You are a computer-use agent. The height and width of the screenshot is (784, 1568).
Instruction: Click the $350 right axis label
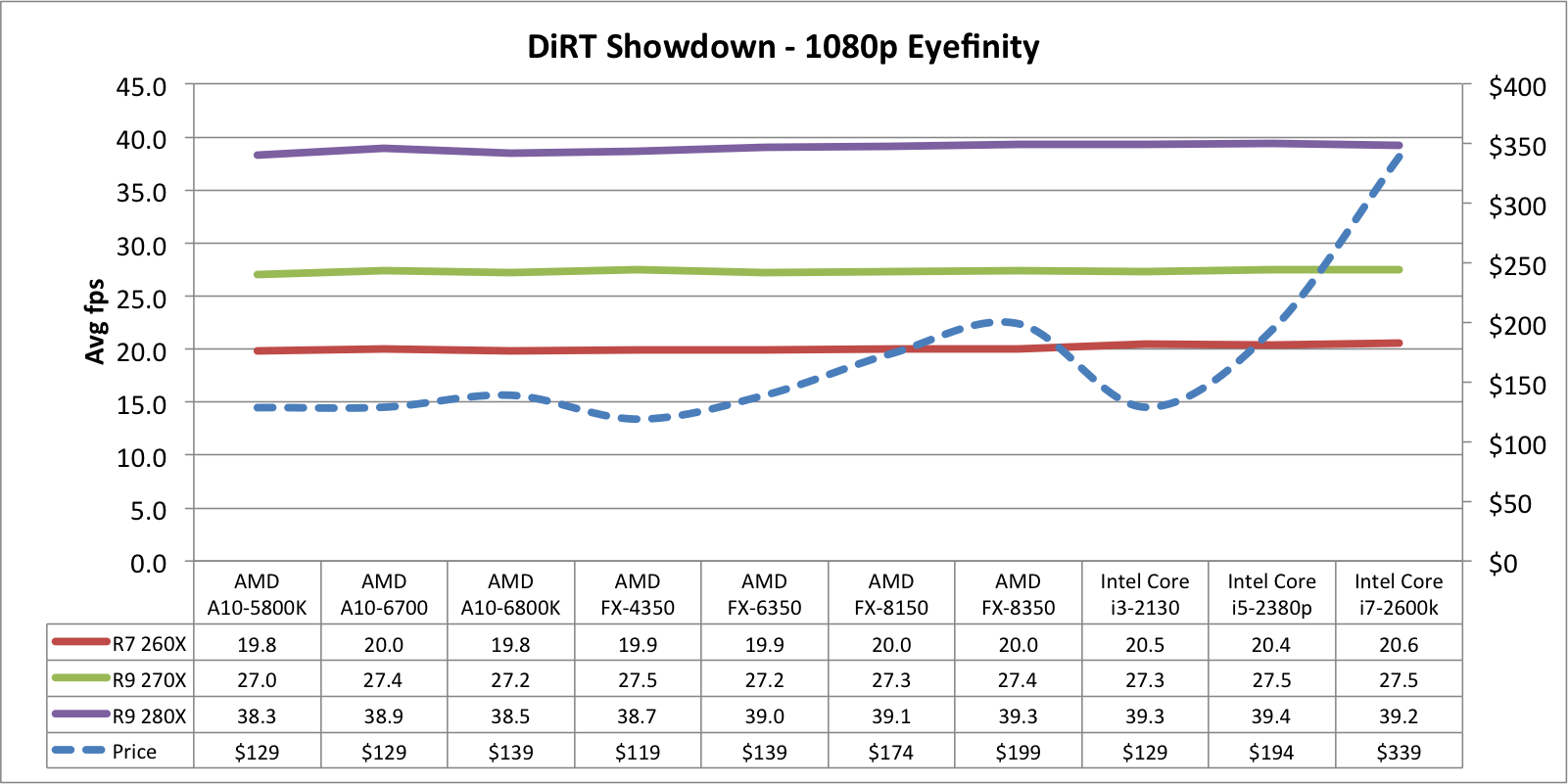pos(1517,147)
